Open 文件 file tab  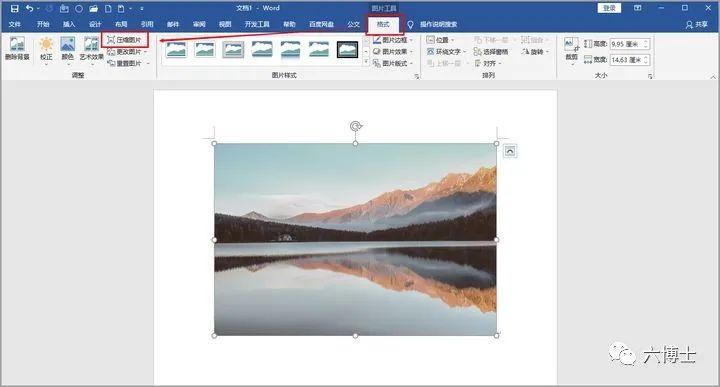click(15, 24)
